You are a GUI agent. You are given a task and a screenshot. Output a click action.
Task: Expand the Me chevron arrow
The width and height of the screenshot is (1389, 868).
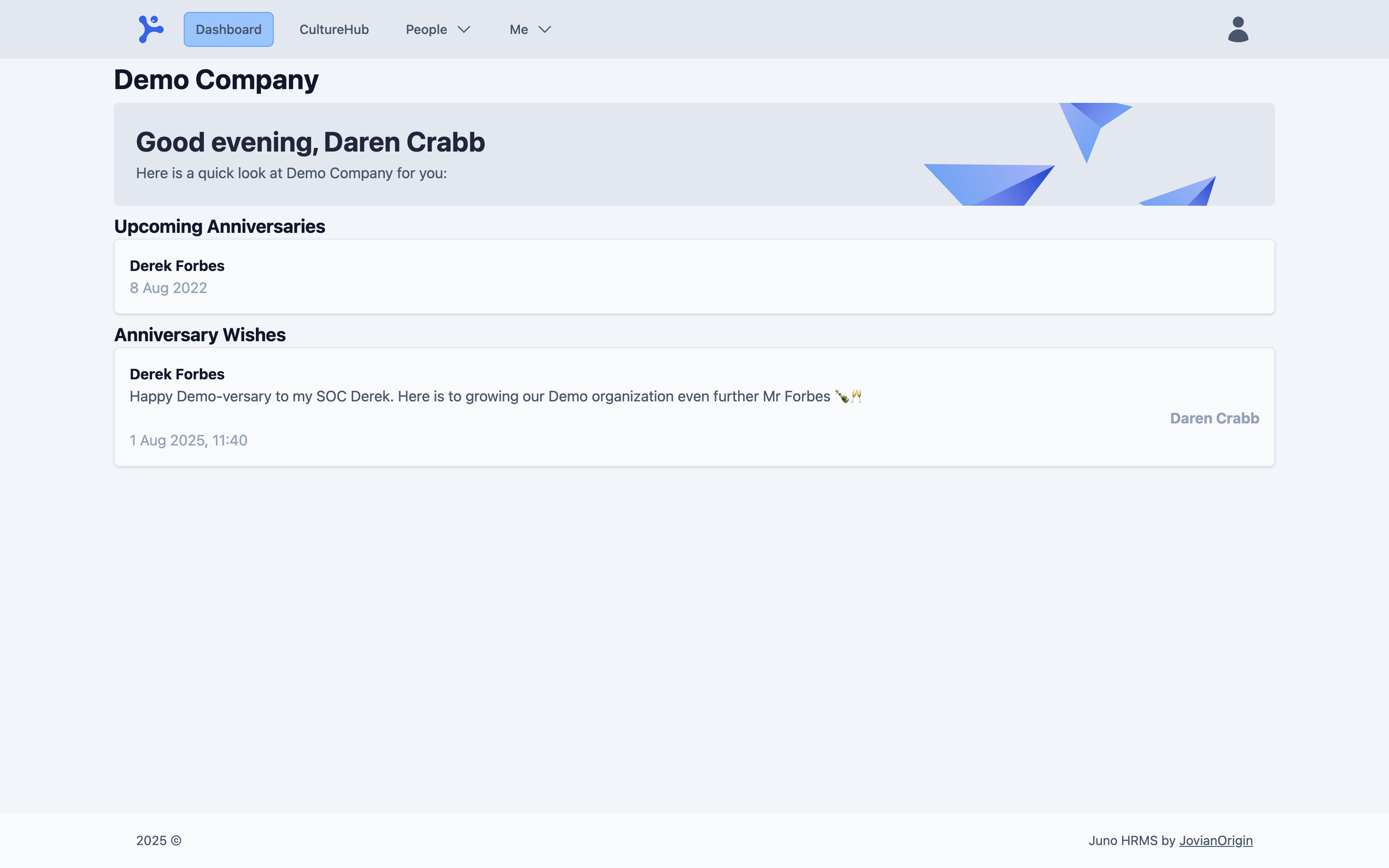(545, 29)
